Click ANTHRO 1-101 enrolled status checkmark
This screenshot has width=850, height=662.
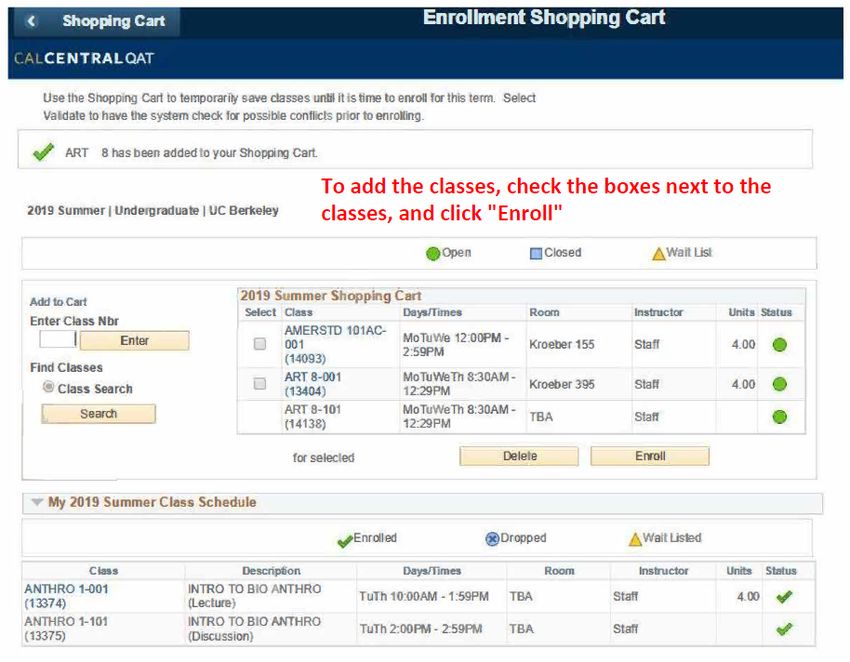[x=784, y=629]
